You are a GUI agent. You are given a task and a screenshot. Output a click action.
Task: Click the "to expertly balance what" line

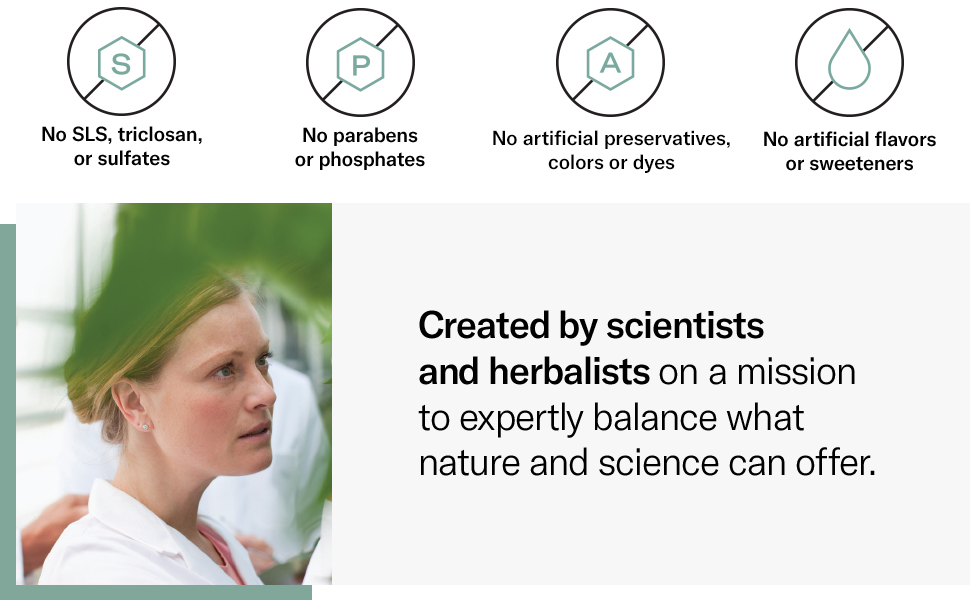point(611,418)
